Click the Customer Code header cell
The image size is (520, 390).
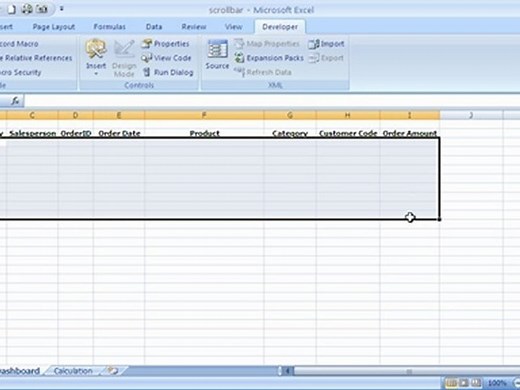(348, 133)
